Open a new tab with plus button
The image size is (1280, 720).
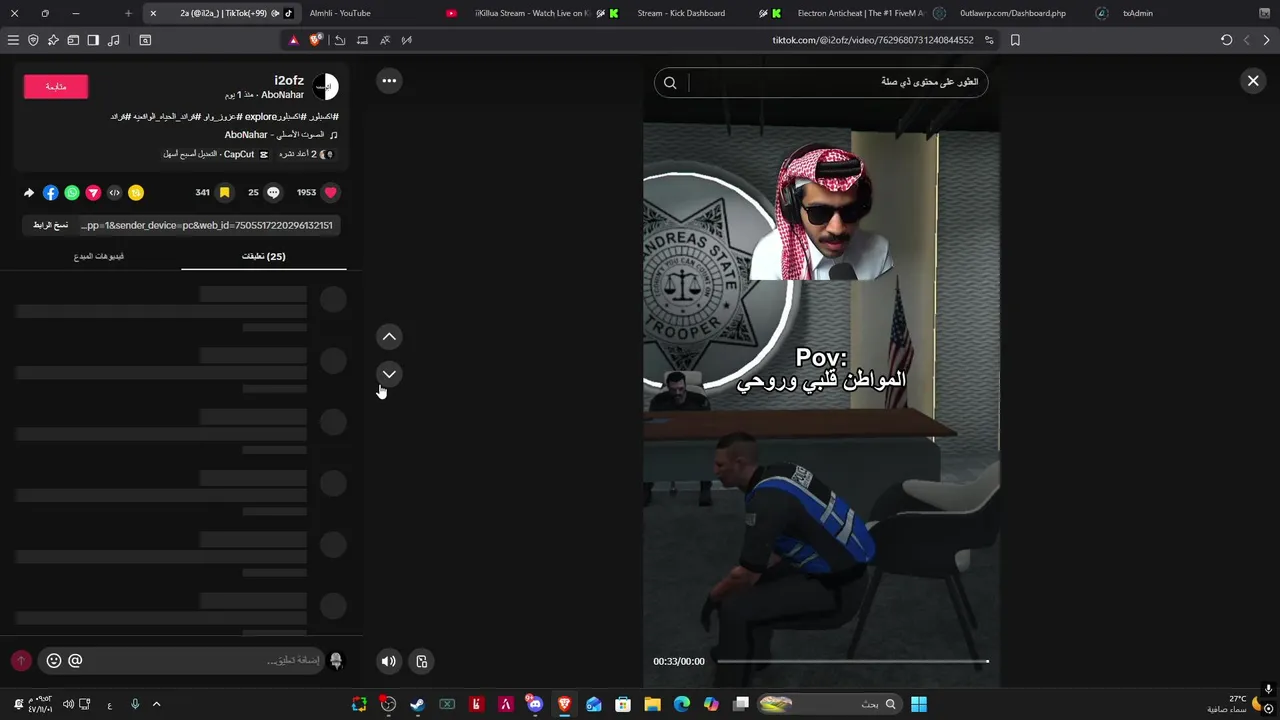[128, 13]
